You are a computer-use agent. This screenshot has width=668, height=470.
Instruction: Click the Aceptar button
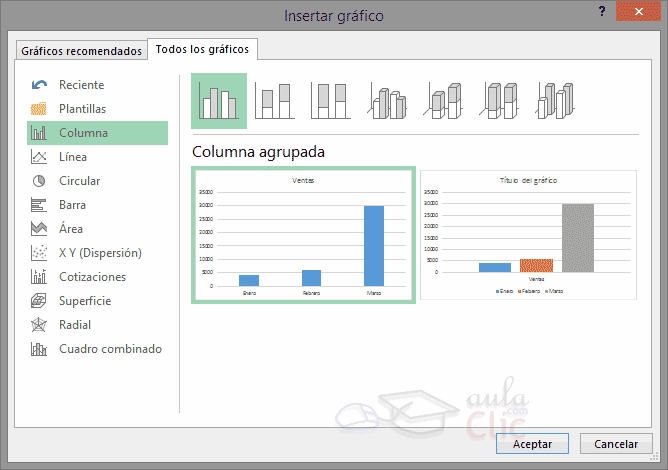point(531,443)
